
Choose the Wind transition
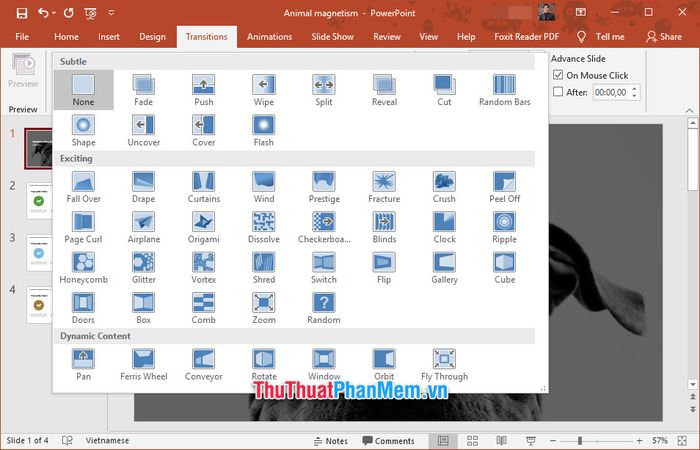(x=263, y=187)
